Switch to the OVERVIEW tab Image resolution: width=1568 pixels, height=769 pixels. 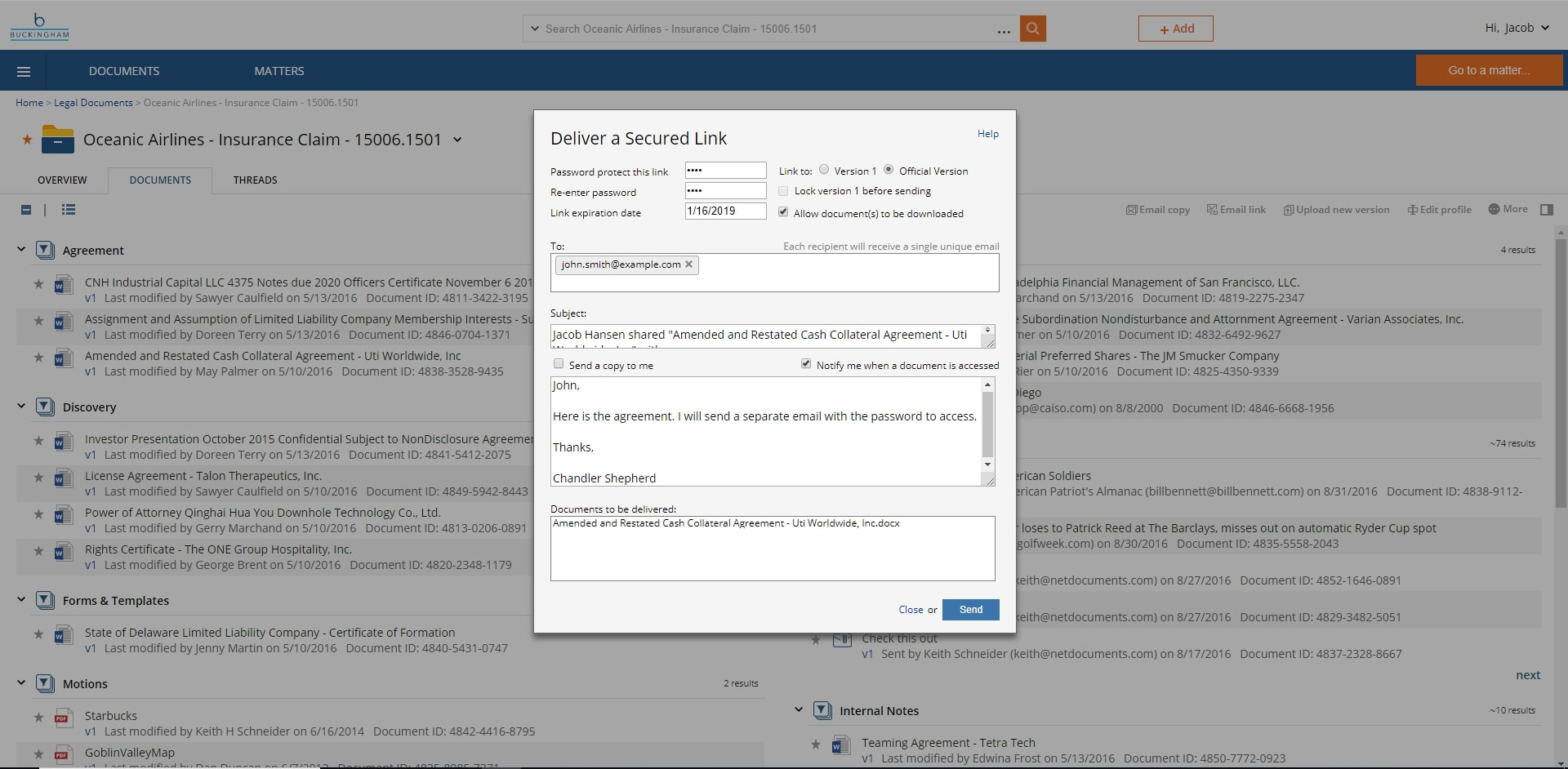pos(62,180)
